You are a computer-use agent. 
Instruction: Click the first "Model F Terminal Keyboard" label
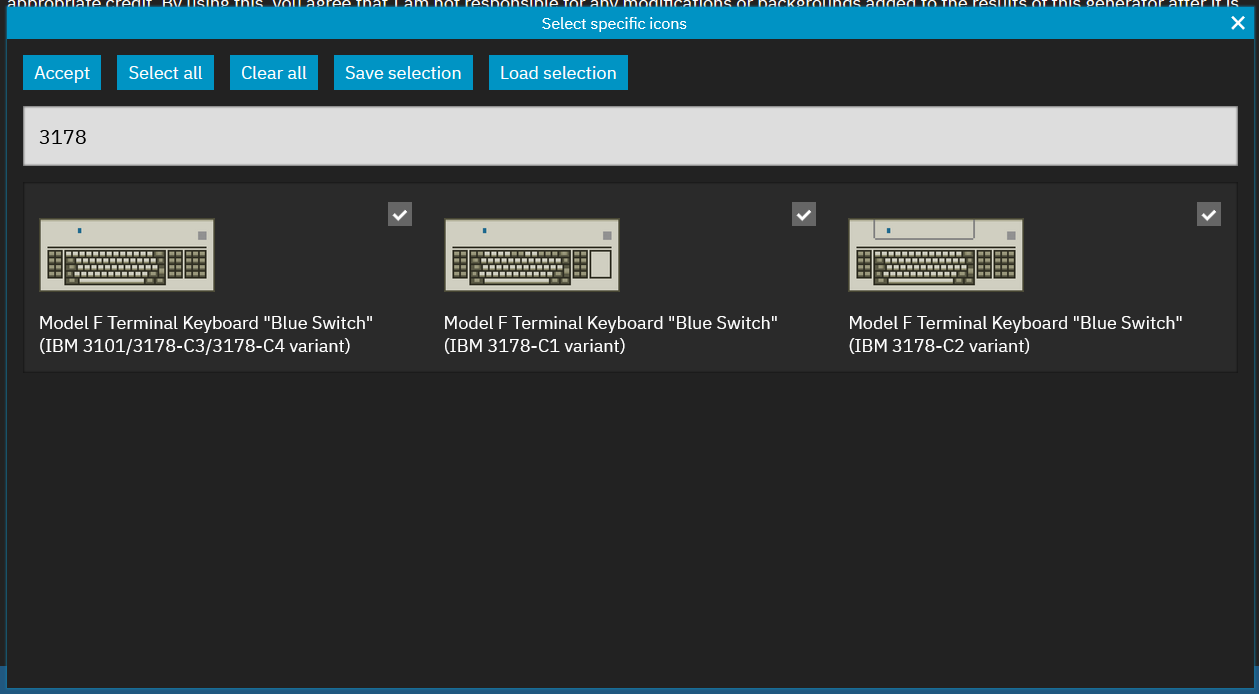[x=206, y=322]
